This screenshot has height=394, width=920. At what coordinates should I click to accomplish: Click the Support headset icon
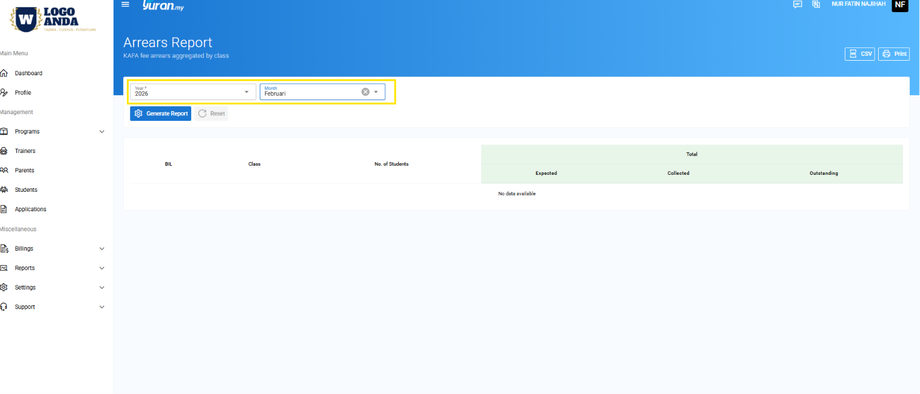[x=4, y=307]
